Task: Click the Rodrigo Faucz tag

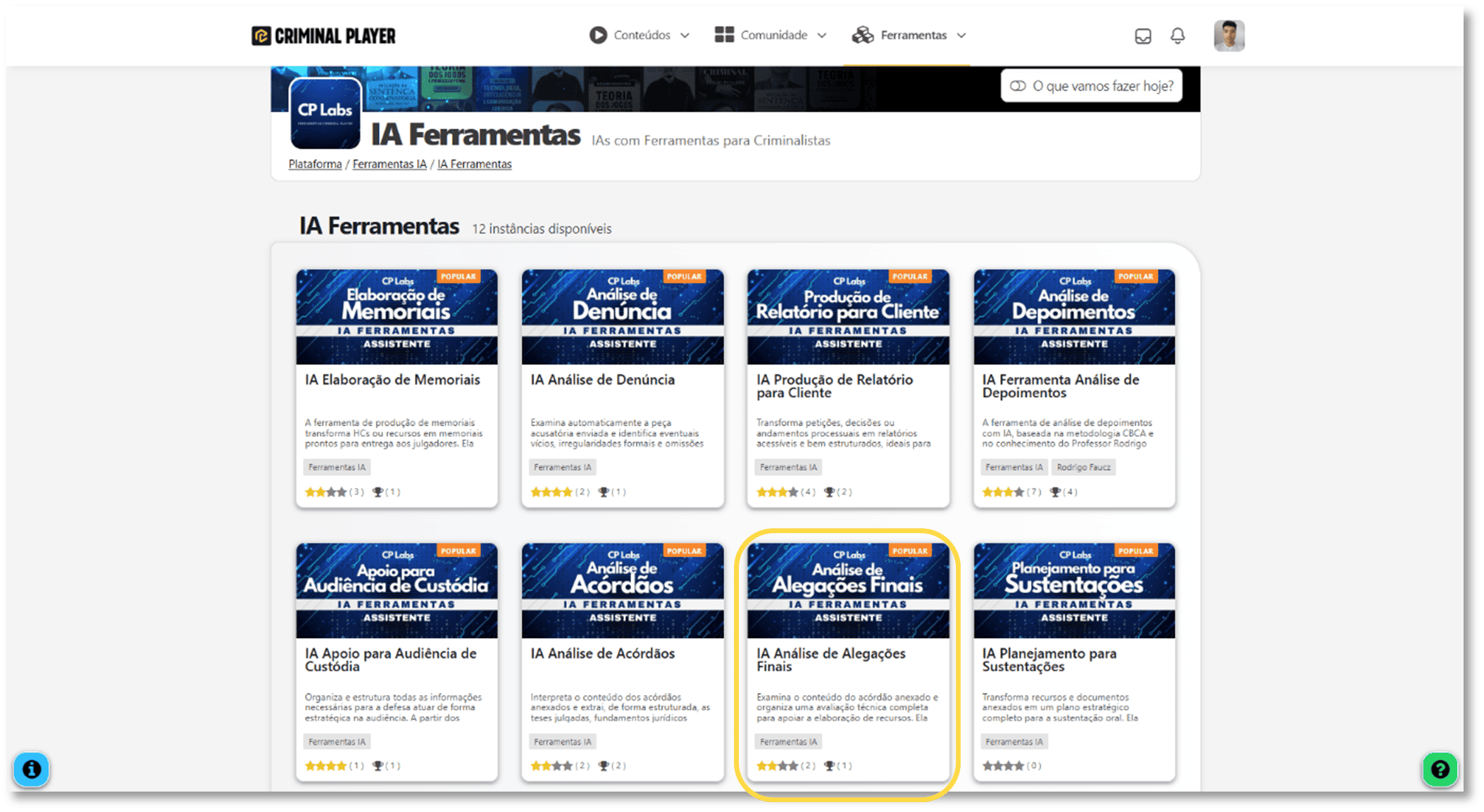Action: click(1083, 468)
